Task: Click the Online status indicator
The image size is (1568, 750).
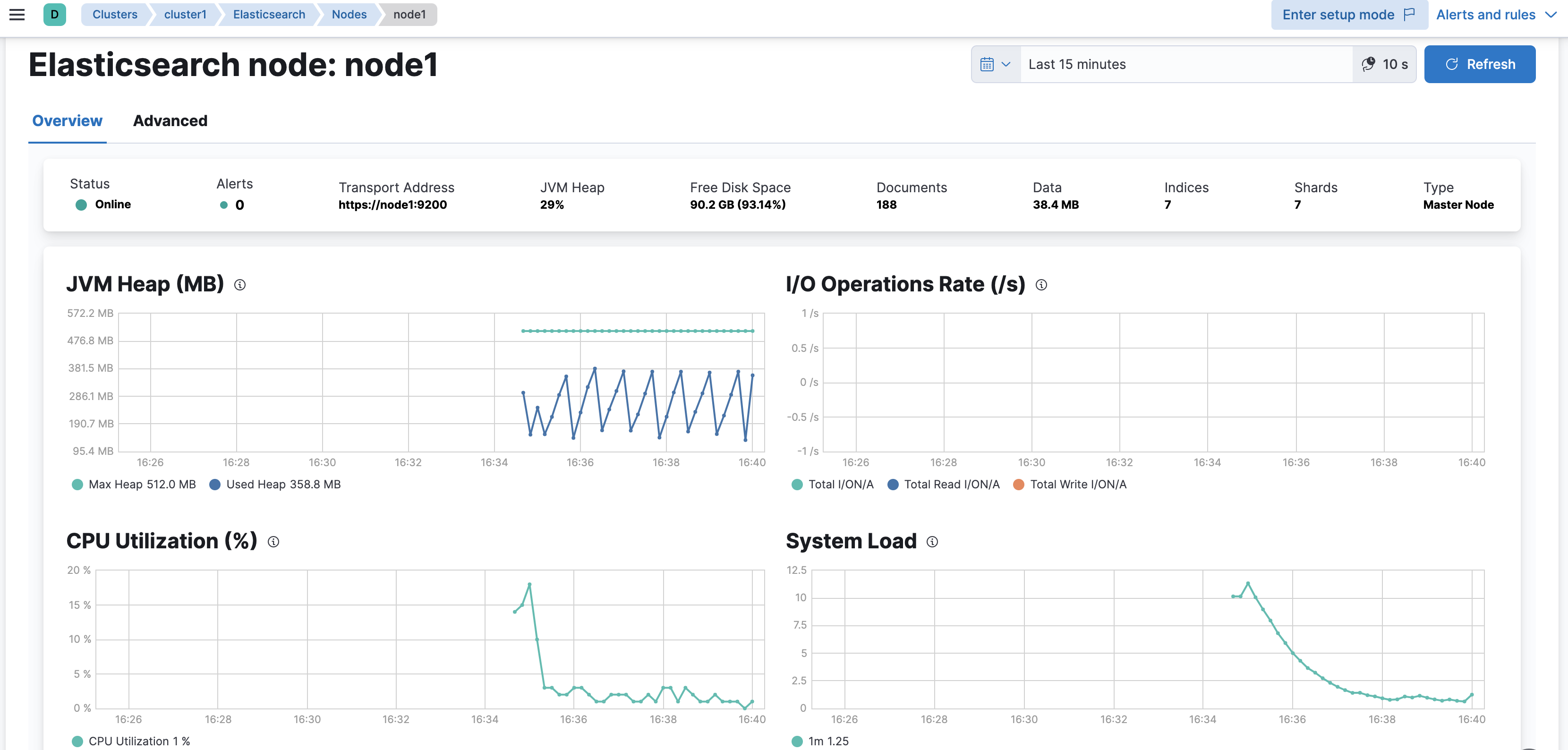Action: 103,205
